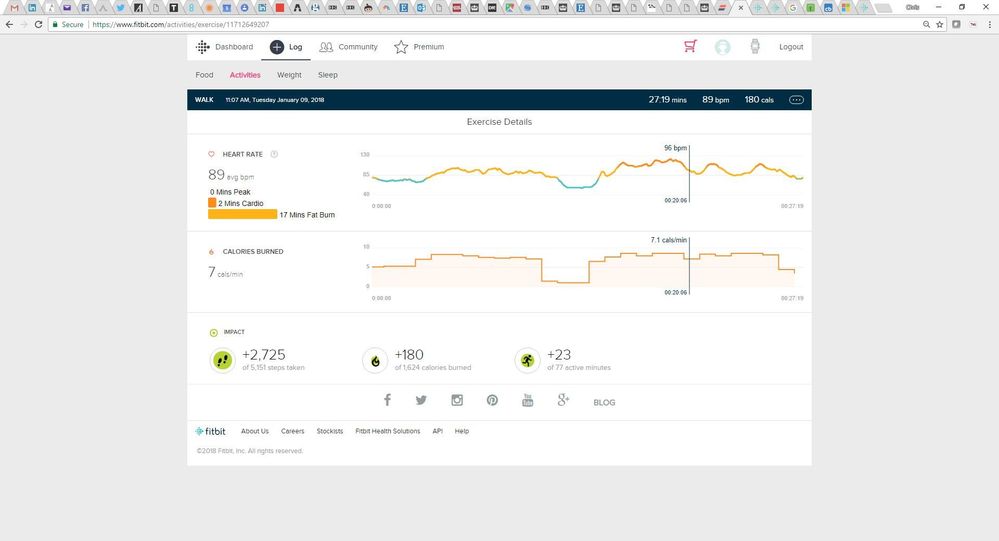Open the Community section
This screenshot has width=999, height=541.
tap(348, 47)
